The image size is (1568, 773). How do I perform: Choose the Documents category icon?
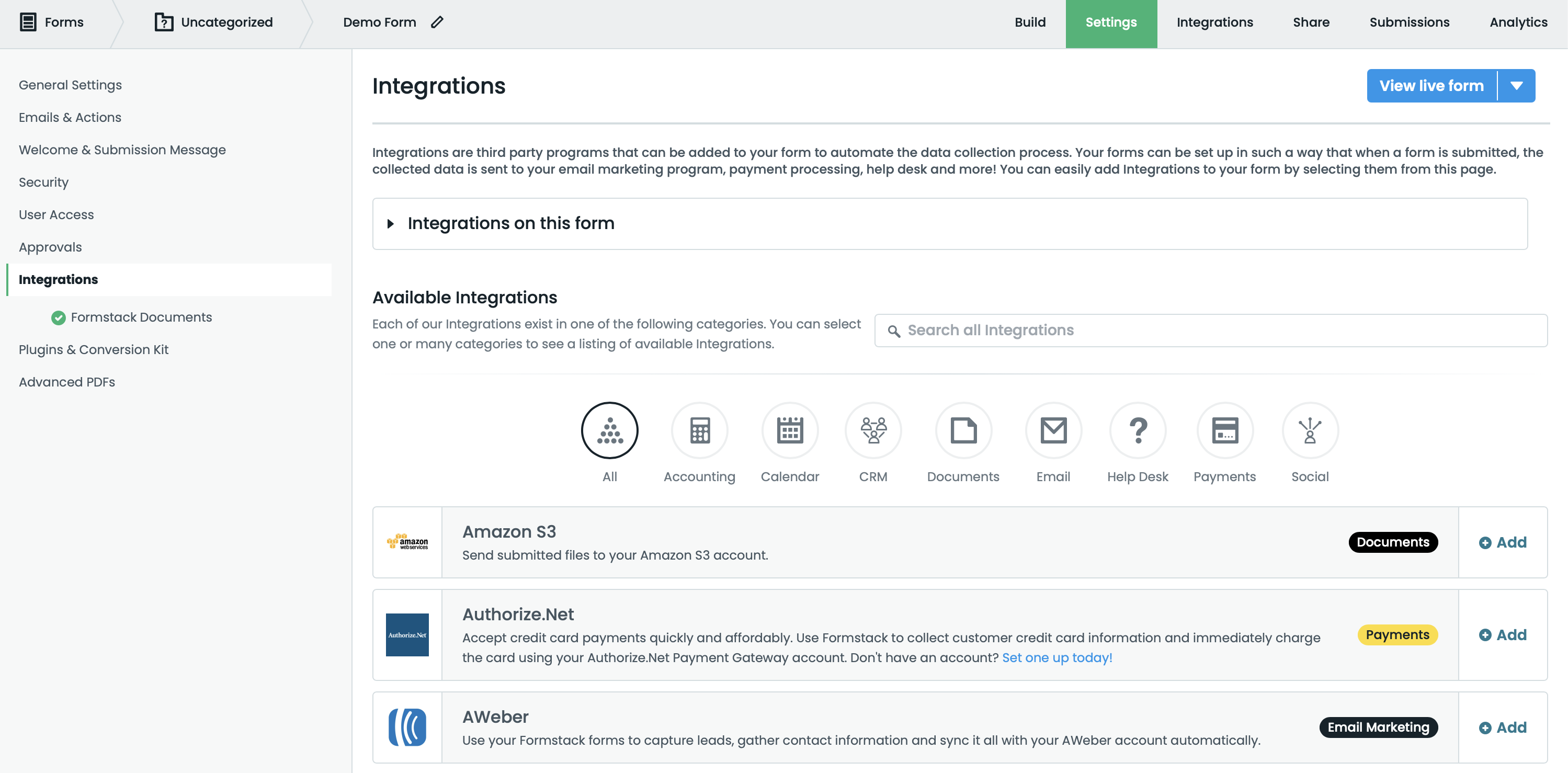click(x=963, y=430)
